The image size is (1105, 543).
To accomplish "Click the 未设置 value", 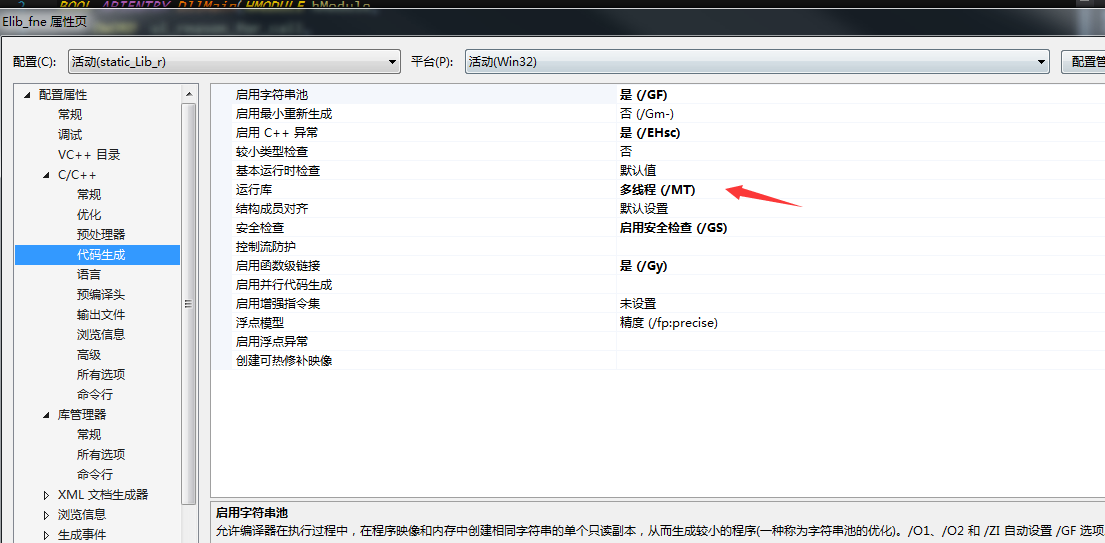I will (638, 304).
